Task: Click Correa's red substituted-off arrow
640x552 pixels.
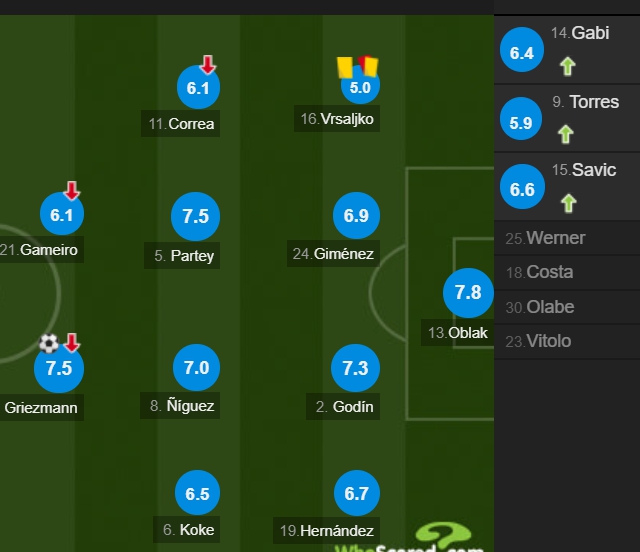Action: (x=208, y=65)
